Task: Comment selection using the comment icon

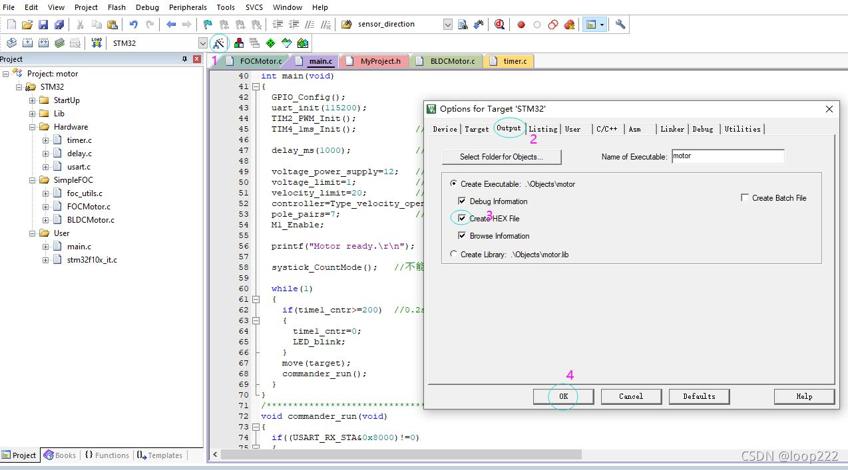Action: click(309, 24)
